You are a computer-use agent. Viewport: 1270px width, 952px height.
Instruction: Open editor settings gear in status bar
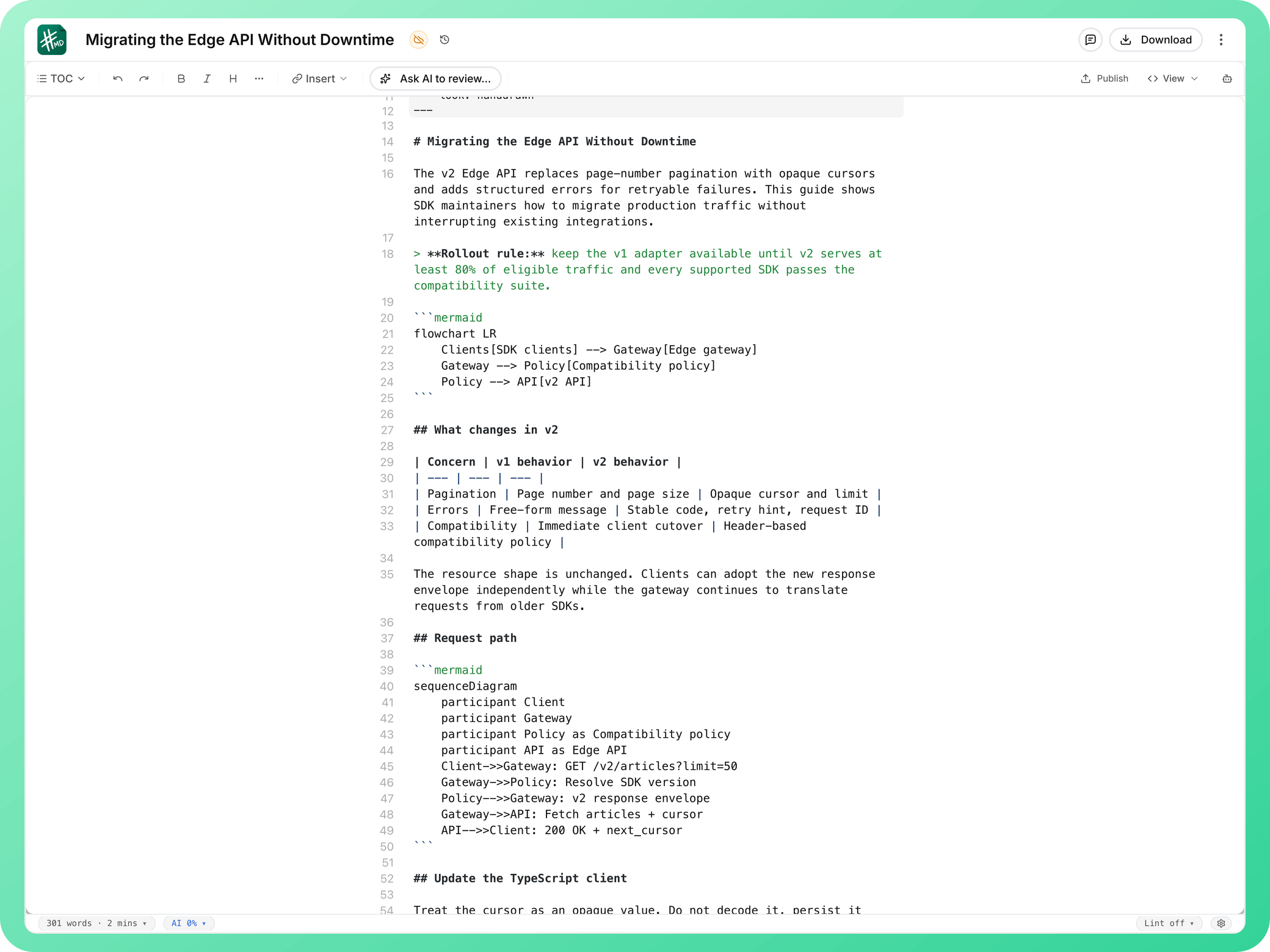(x=1221, y=923)
